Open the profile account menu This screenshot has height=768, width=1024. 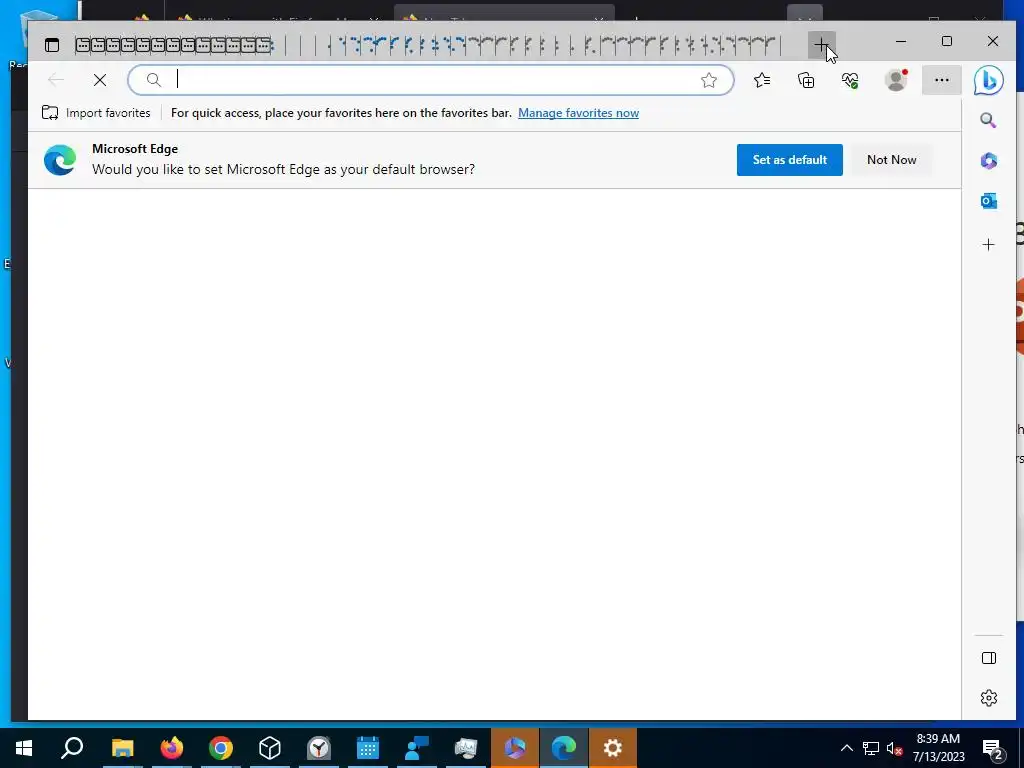[896, 80]
